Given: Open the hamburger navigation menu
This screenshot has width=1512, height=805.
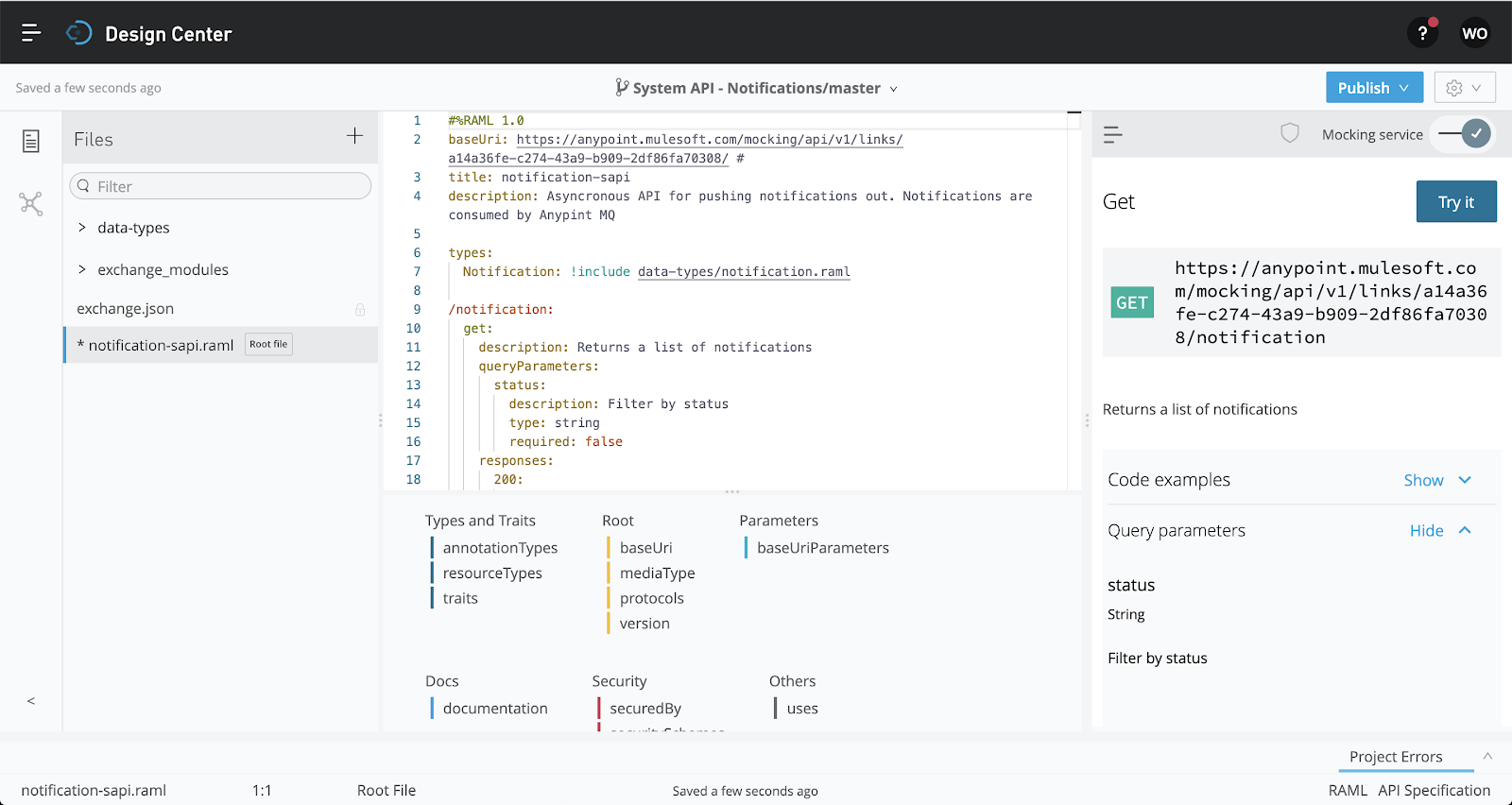Looking at the screenshot, I should [31, 33].
